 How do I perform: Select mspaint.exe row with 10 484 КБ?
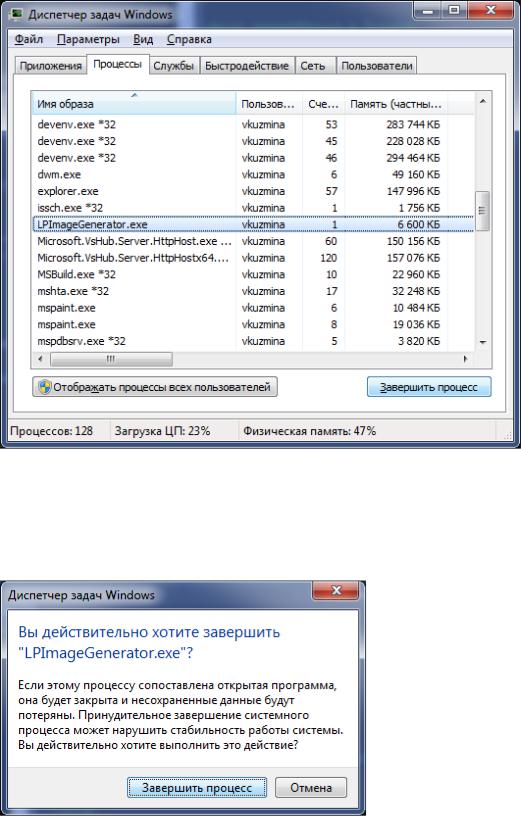point(253,308)
